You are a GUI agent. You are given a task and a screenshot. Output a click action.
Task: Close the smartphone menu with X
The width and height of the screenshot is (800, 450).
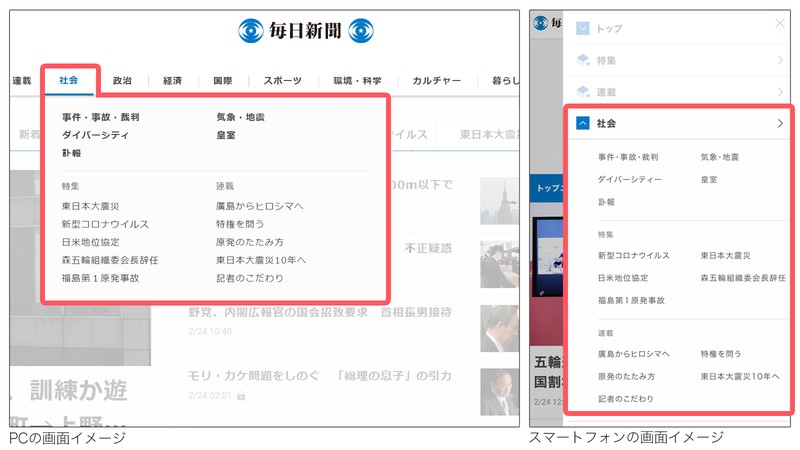coord(780,23)
